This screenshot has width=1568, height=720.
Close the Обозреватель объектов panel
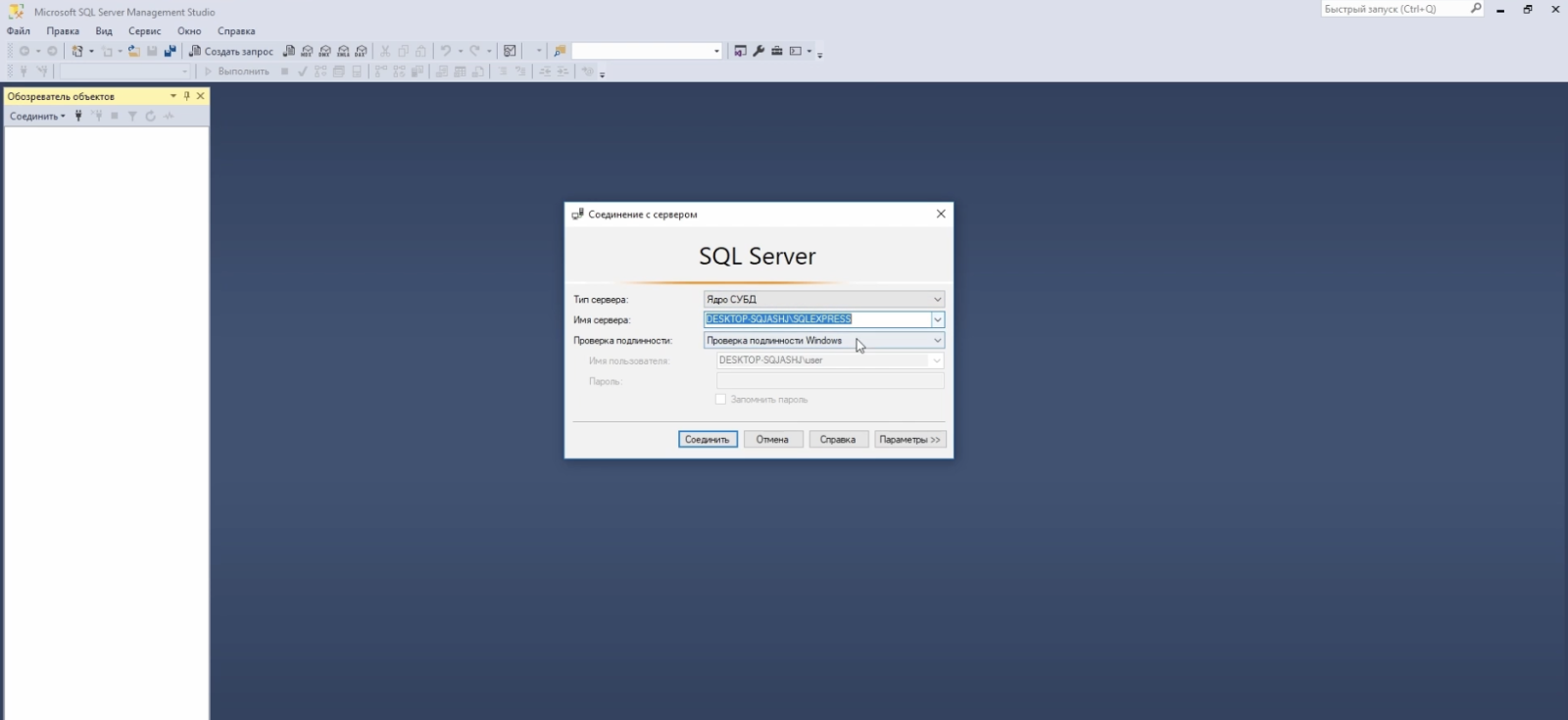200,96
